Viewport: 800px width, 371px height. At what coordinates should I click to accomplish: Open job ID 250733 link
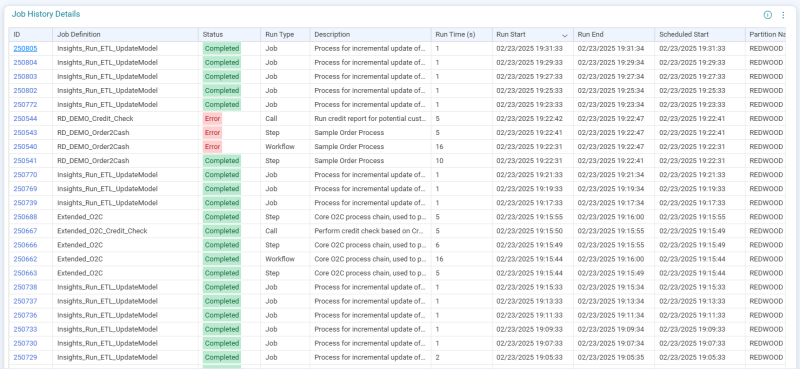(25, 329)
